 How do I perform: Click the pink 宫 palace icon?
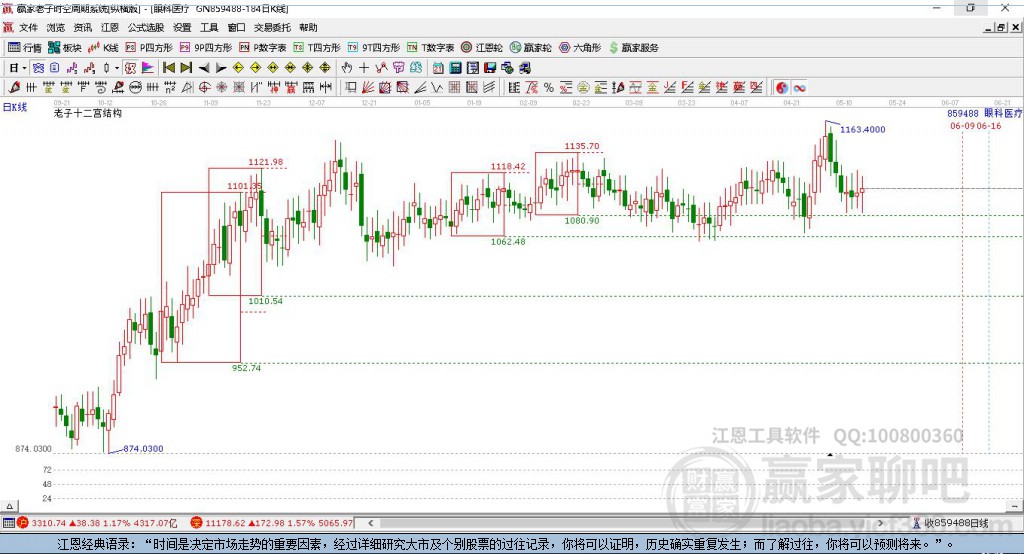(x=398, y=68)
